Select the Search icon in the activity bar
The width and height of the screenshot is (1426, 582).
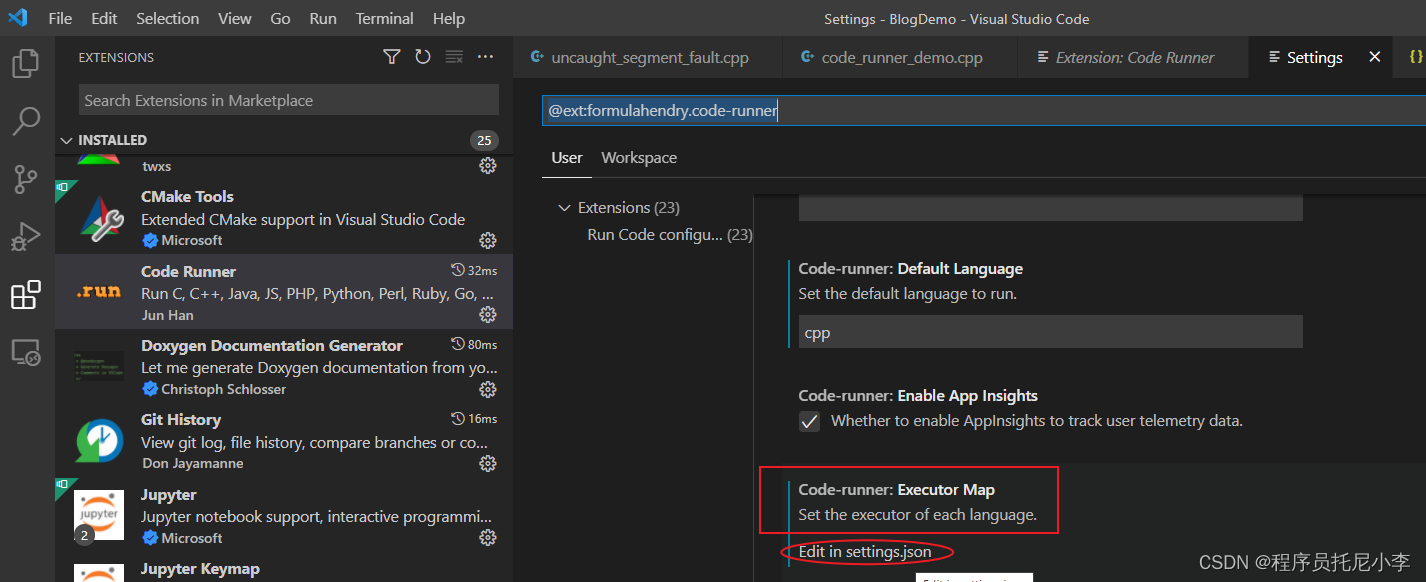(26, 120)
